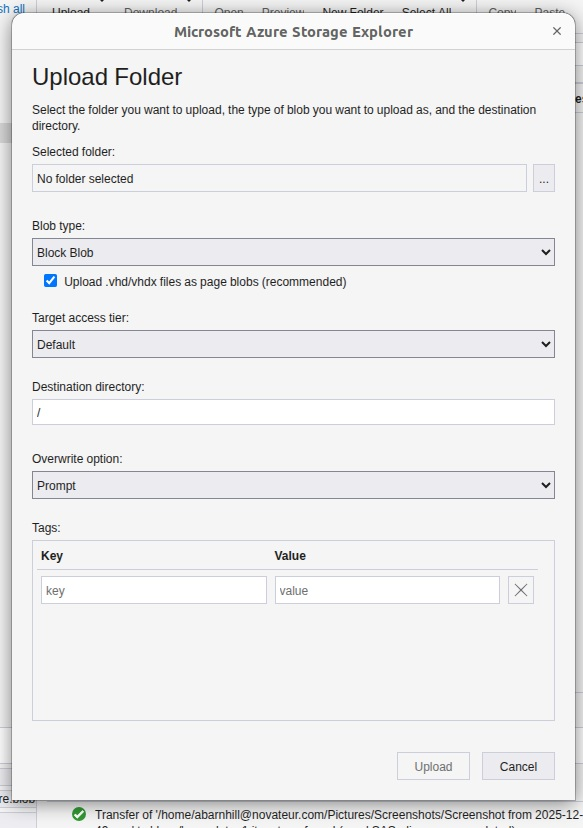Click the tag value input field

tap(387, 590)
